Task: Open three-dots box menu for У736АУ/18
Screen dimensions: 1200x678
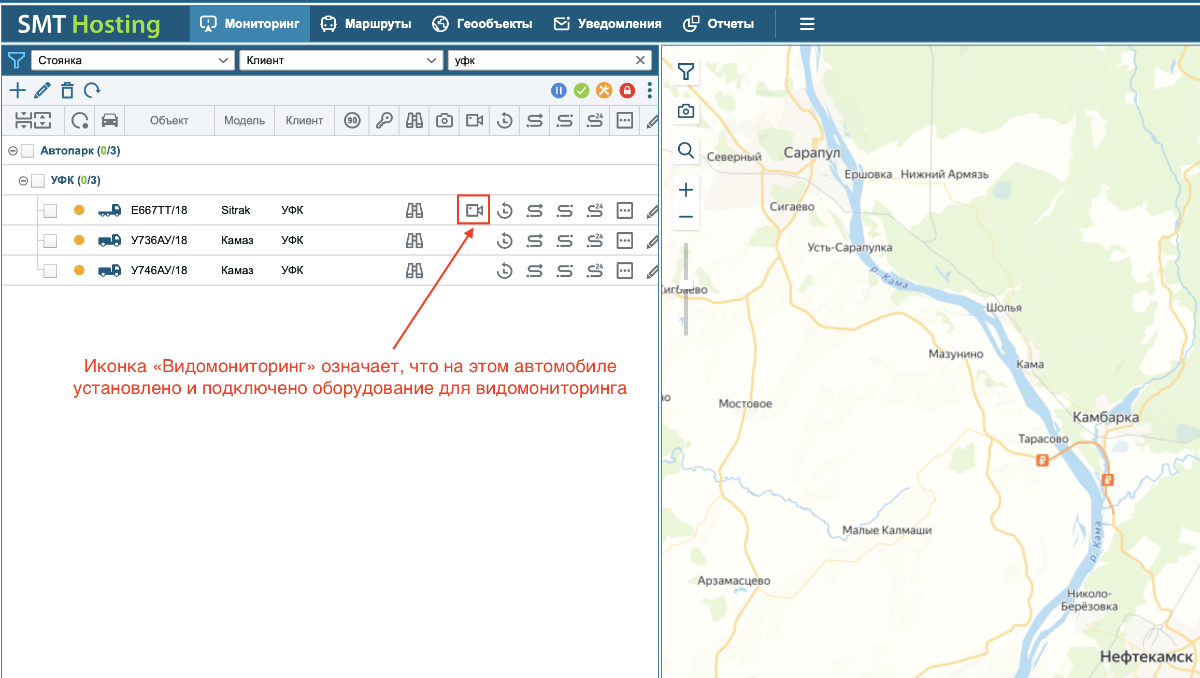Action: pyautogui.click(x=625, y=240)
